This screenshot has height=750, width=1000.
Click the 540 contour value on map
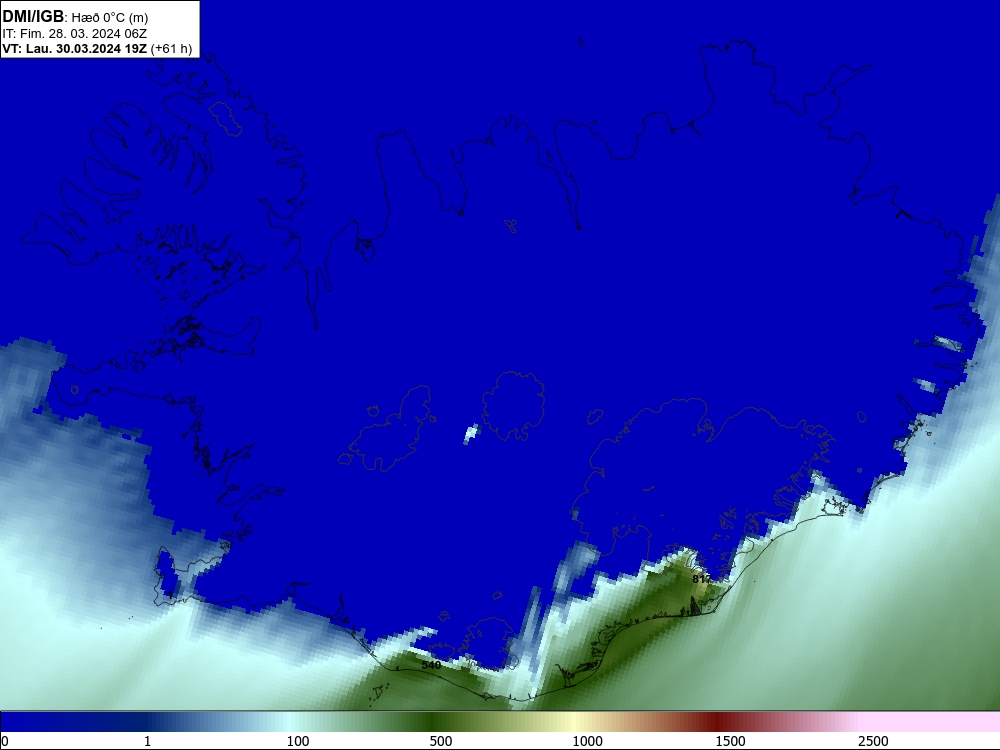pyautogui.click(x=431, y=665)
